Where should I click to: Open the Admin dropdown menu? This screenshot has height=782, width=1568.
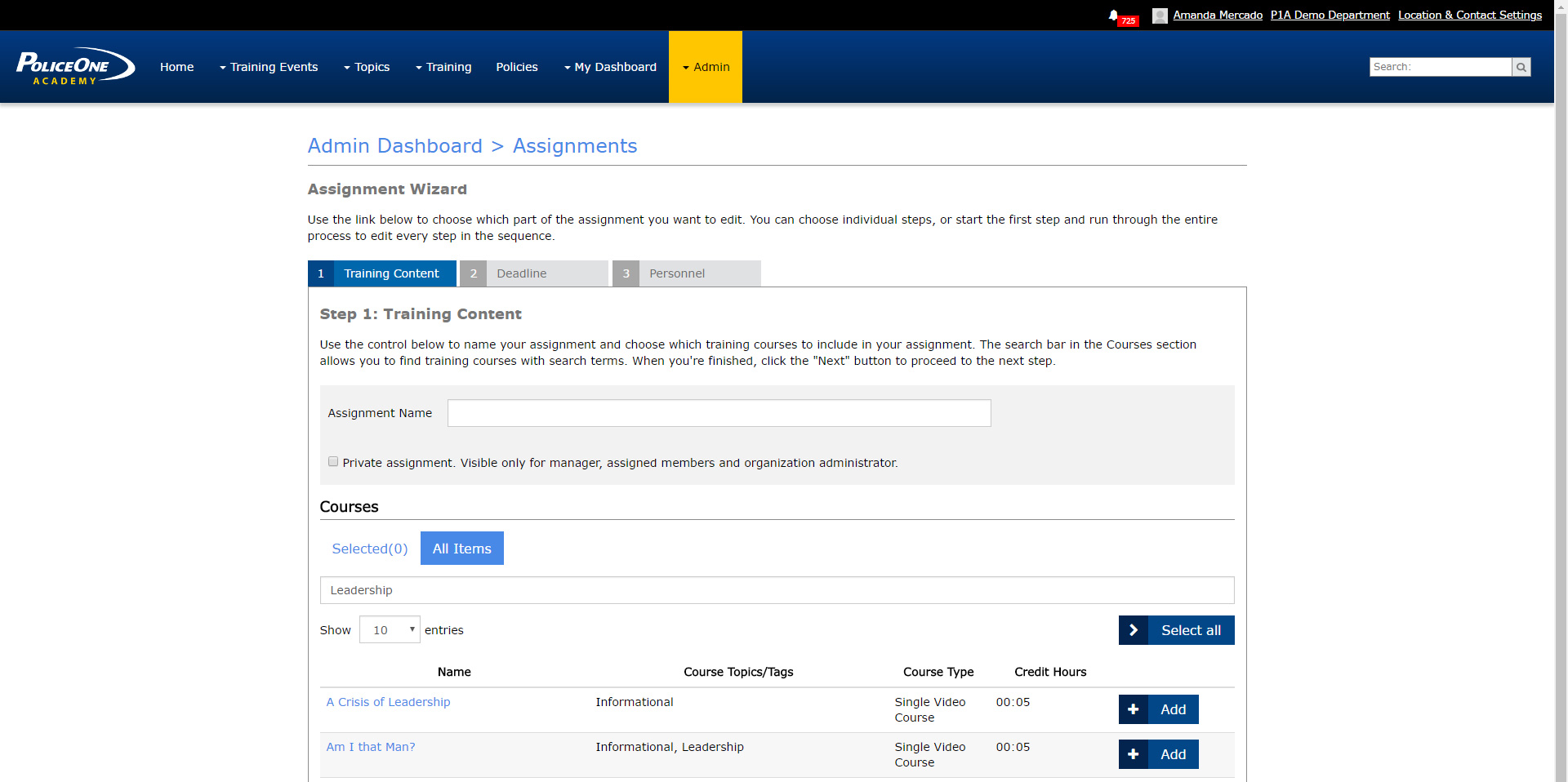click(706, 67)
